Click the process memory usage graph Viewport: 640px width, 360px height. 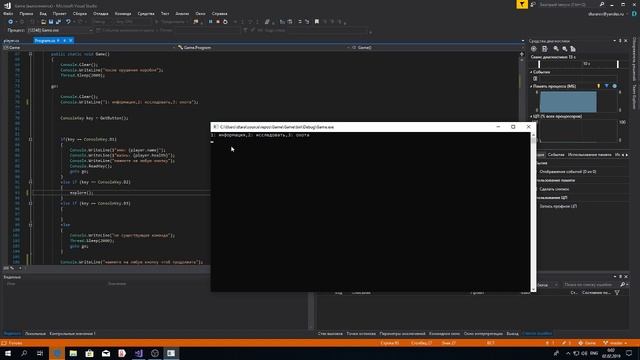[578, 101]
